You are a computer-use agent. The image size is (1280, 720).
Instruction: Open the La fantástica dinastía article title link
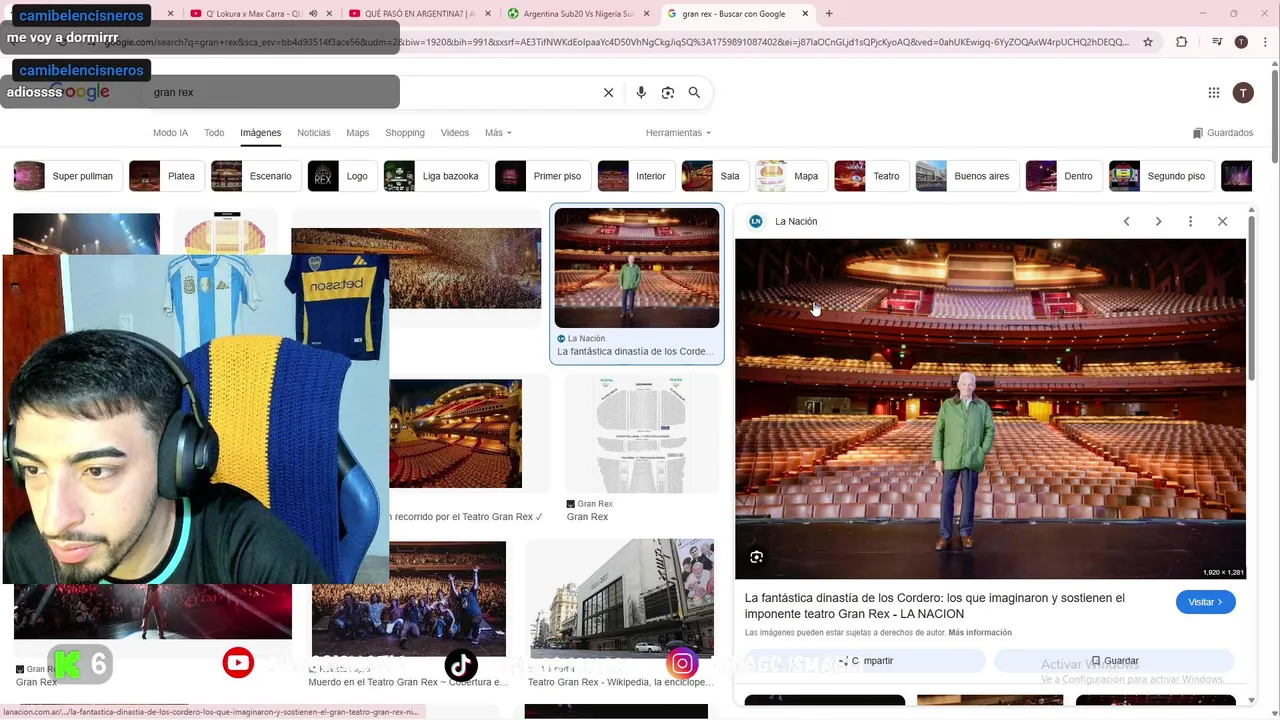coord(935,606)
